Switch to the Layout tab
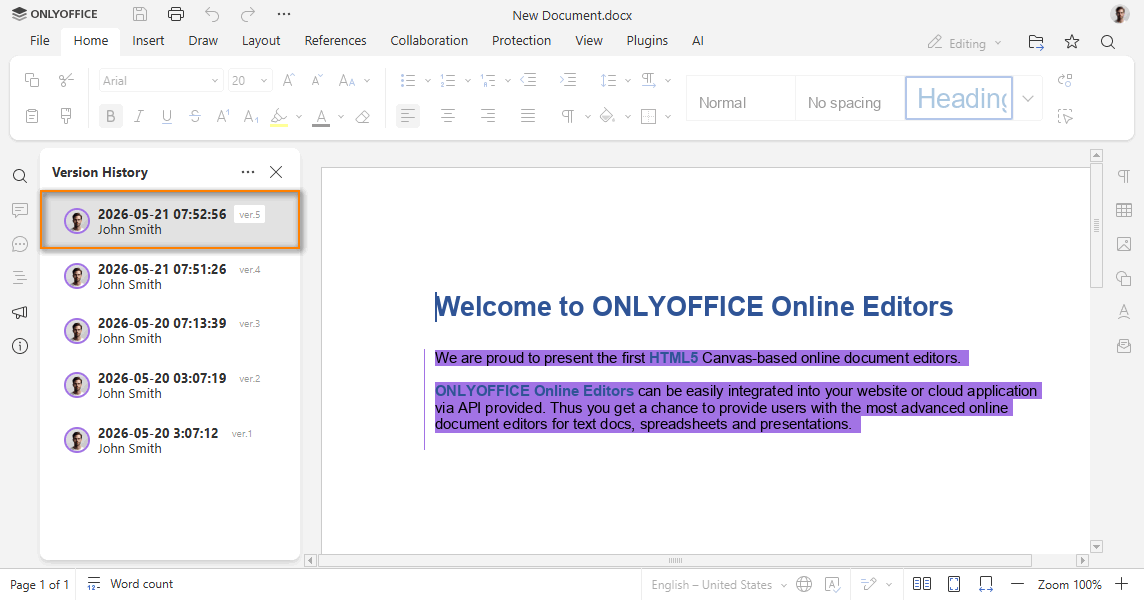Viewport: 1144px width, 600px height. 260,41
